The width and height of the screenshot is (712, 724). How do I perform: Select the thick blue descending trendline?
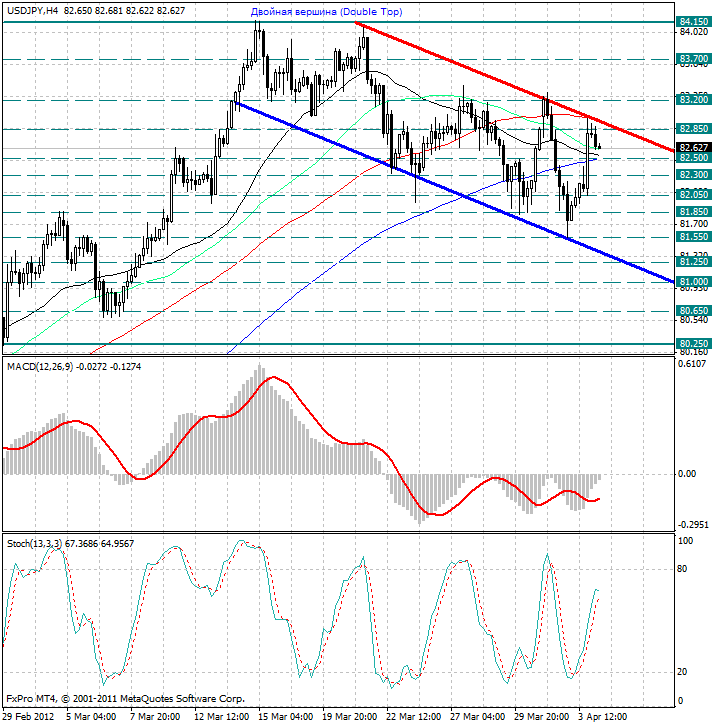pos(455,192)
